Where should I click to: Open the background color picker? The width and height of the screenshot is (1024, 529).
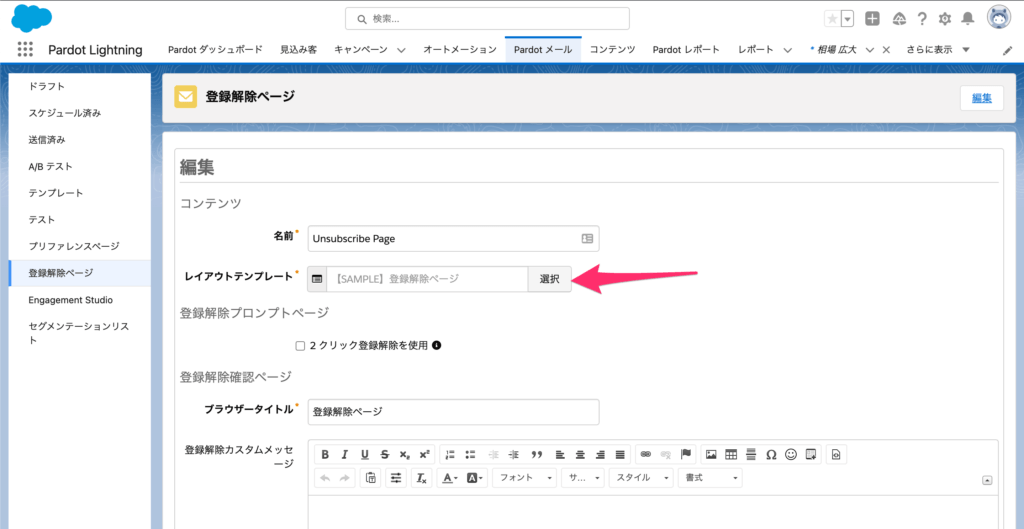(475, 478)
